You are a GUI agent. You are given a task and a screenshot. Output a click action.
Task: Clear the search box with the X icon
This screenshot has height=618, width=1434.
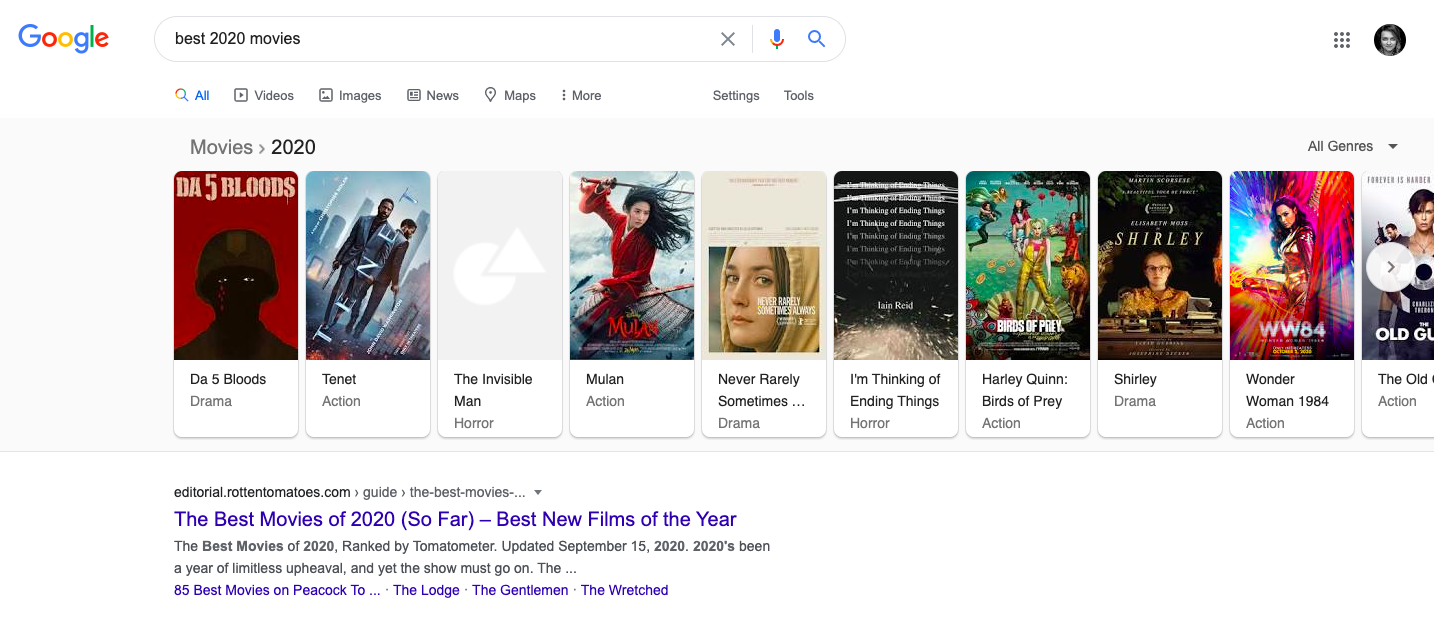728,39
